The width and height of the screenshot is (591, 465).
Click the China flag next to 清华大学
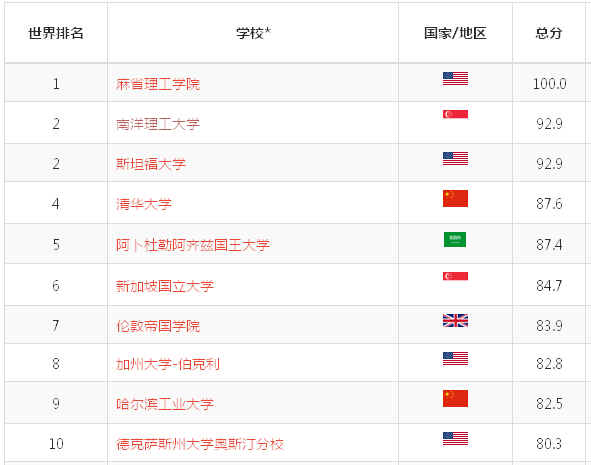455,199
